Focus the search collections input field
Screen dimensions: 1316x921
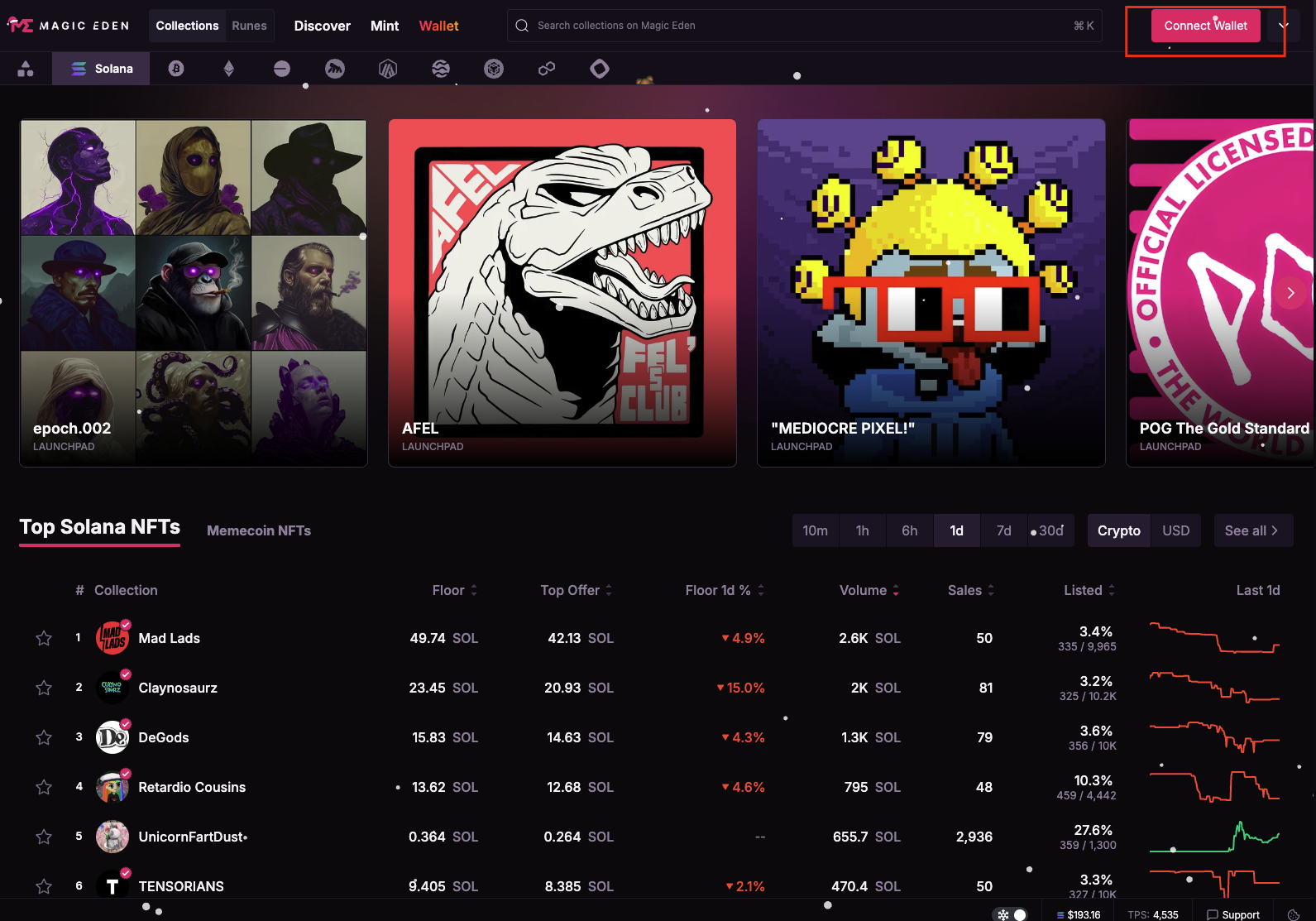[805, 26]
